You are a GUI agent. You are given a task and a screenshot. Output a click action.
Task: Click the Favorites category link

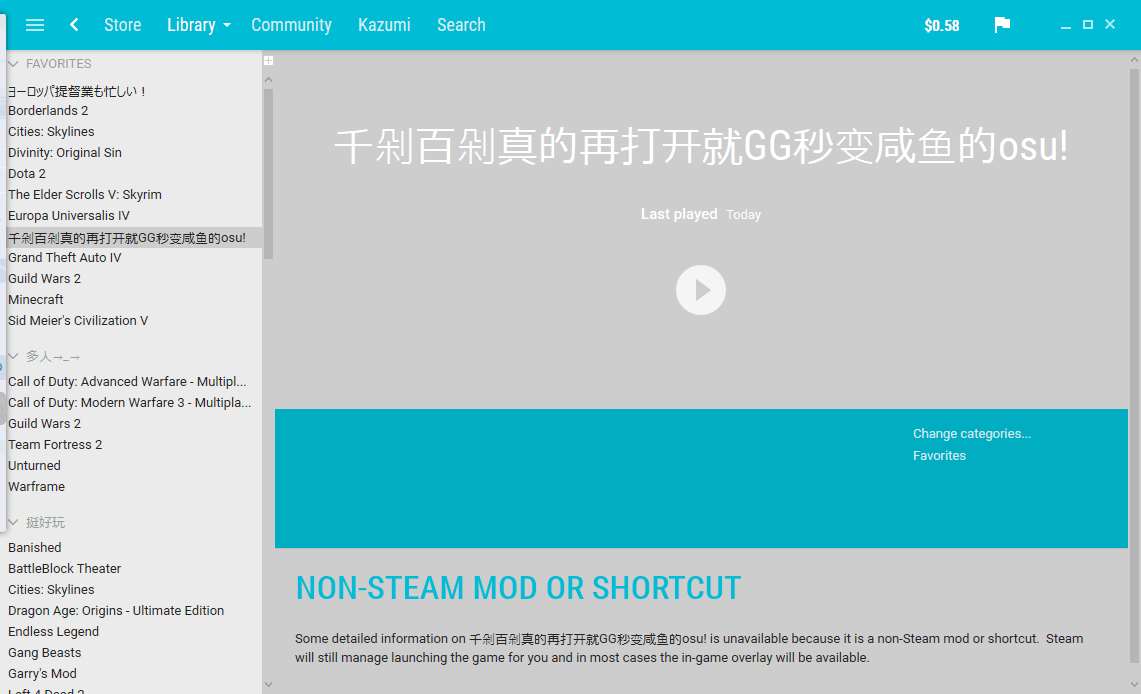tap(939, 455)
